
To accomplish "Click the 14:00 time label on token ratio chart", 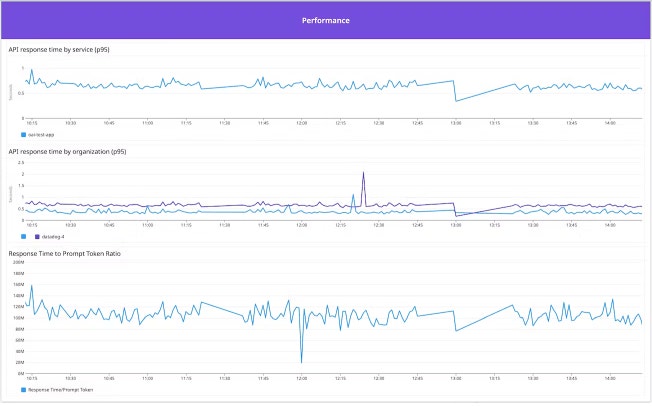I will click(610, 378).
